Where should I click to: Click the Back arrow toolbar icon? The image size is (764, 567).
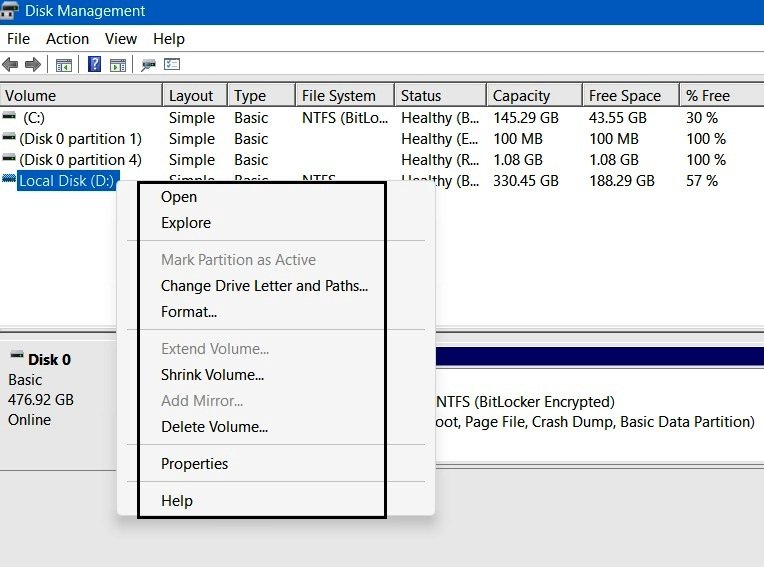(10, 64)
